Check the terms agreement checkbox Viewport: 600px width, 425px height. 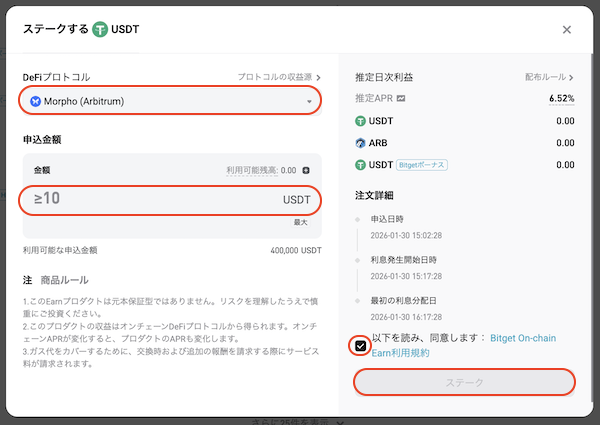coord(360,345)
